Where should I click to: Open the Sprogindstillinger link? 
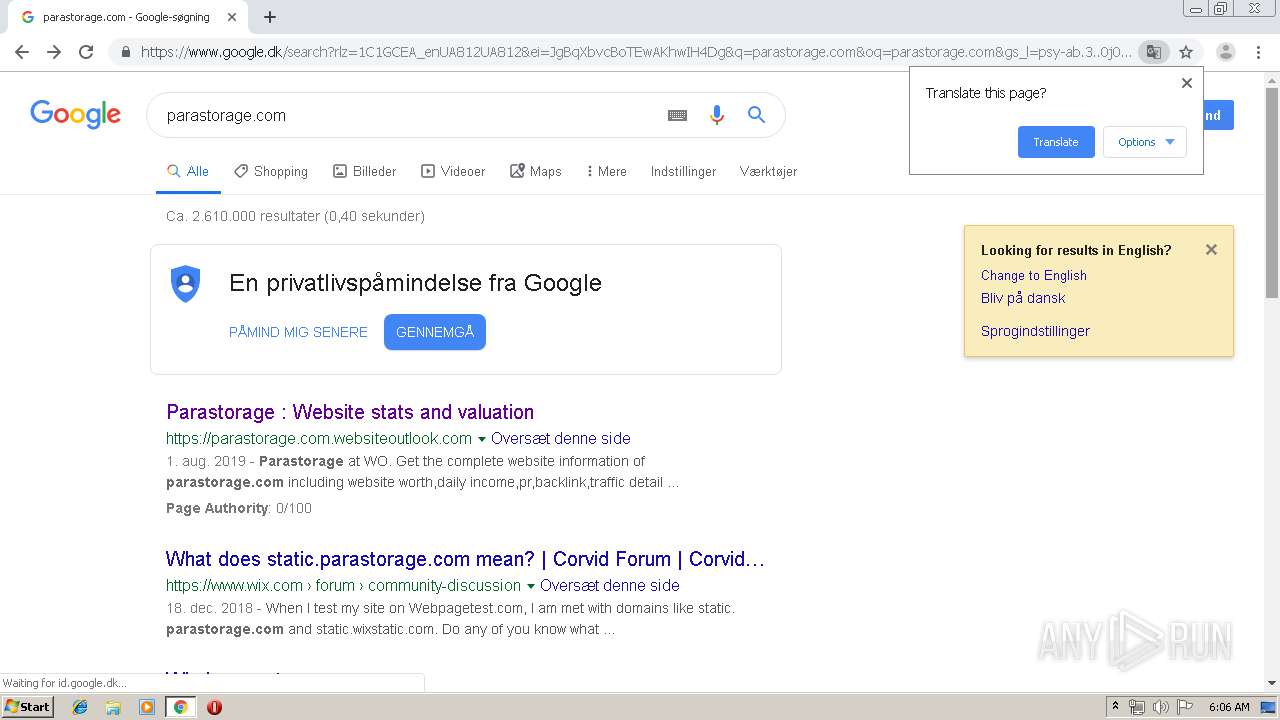[1035, 331]
